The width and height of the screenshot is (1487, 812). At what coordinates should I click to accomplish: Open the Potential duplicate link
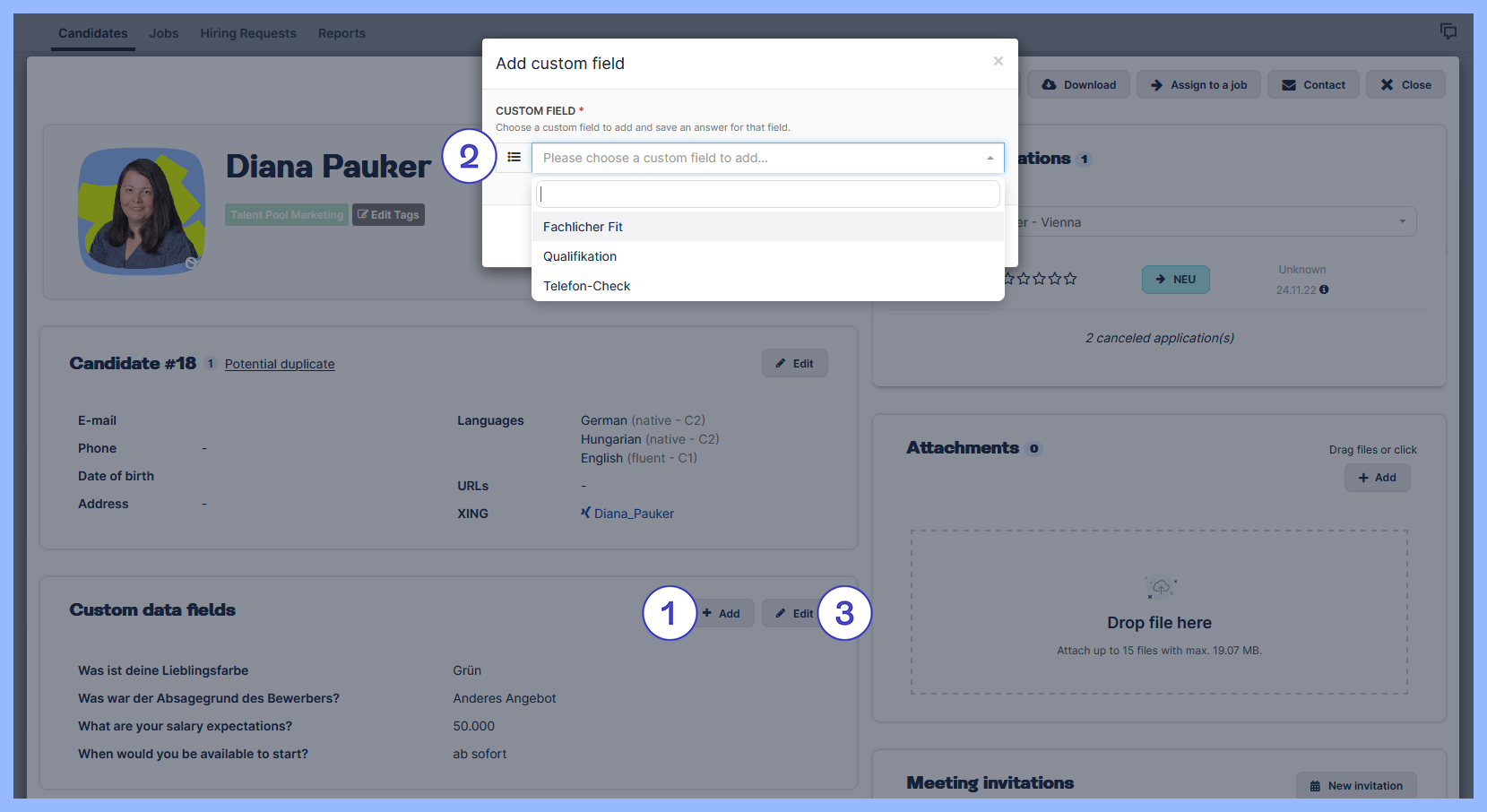pos(280,364)
